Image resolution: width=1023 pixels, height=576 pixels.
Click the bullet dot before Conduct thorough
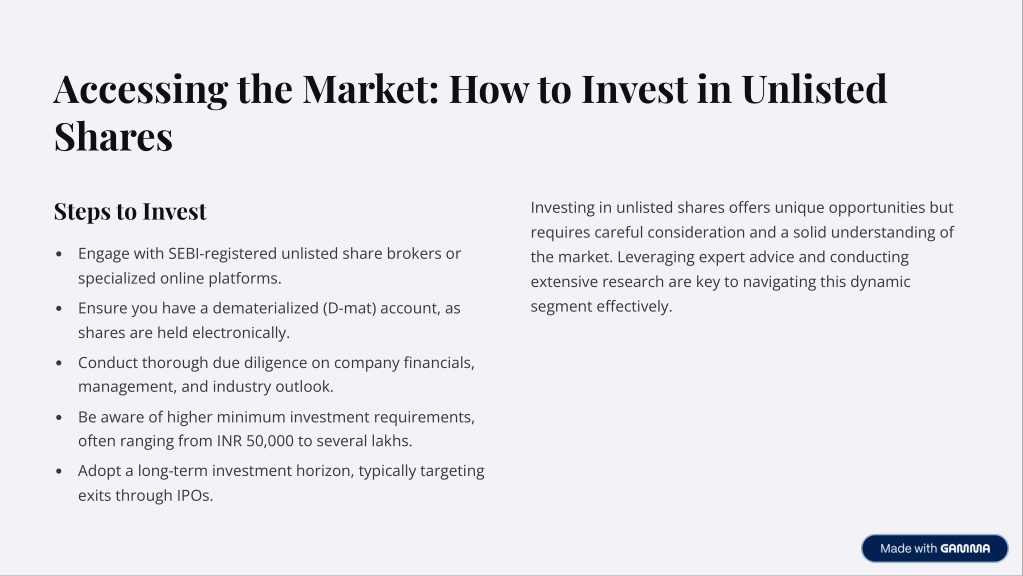[59, 363]
